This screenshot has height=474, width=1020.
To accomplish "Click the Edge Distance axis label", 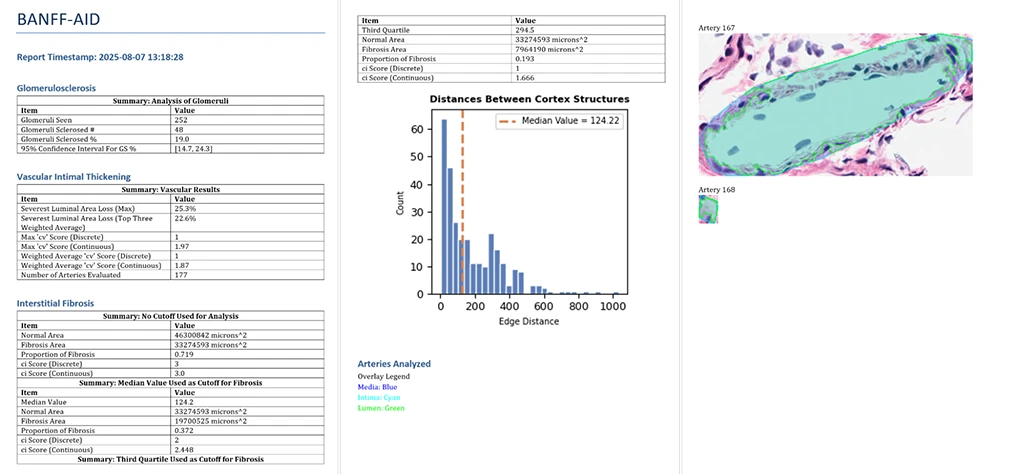I will click(528, 321).
